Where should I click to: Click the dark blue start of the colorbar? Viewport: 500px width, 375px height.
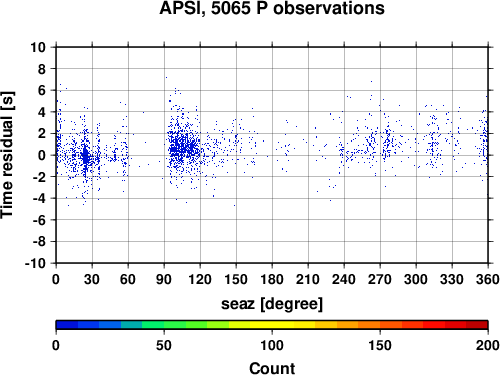click(67, 325)
